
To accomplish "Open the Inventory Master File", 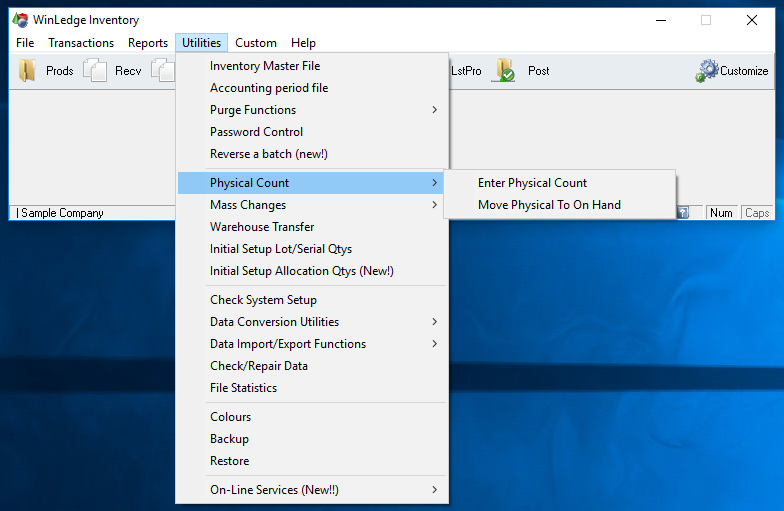I will 265,66.
